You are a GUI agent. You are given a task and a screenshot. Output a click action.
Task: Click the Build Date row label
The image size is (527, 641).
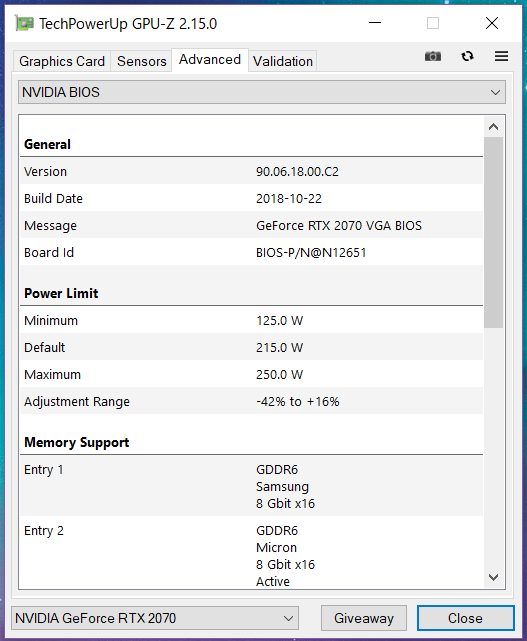tap(53, 199)
